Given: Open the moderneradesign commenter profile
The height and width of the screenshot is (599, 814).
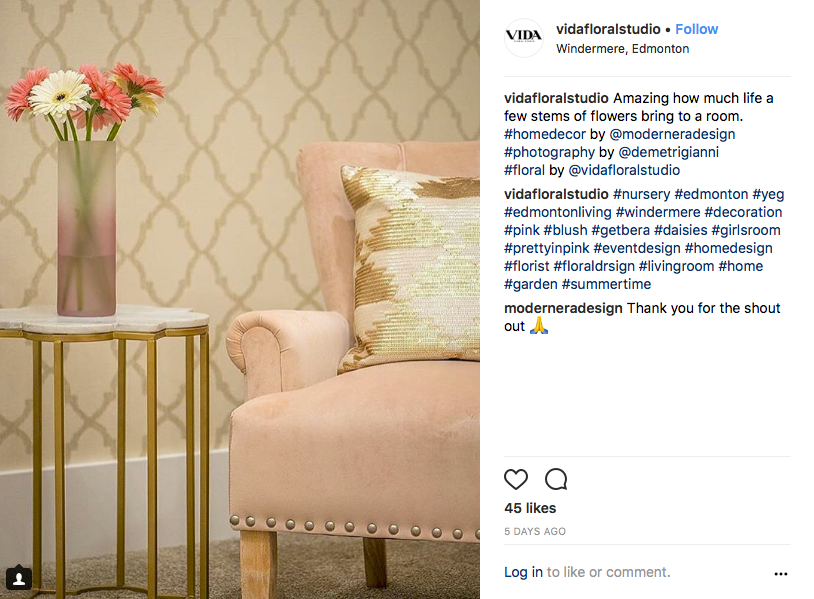Looking at the screenshot, I should (x=563, y=308).
